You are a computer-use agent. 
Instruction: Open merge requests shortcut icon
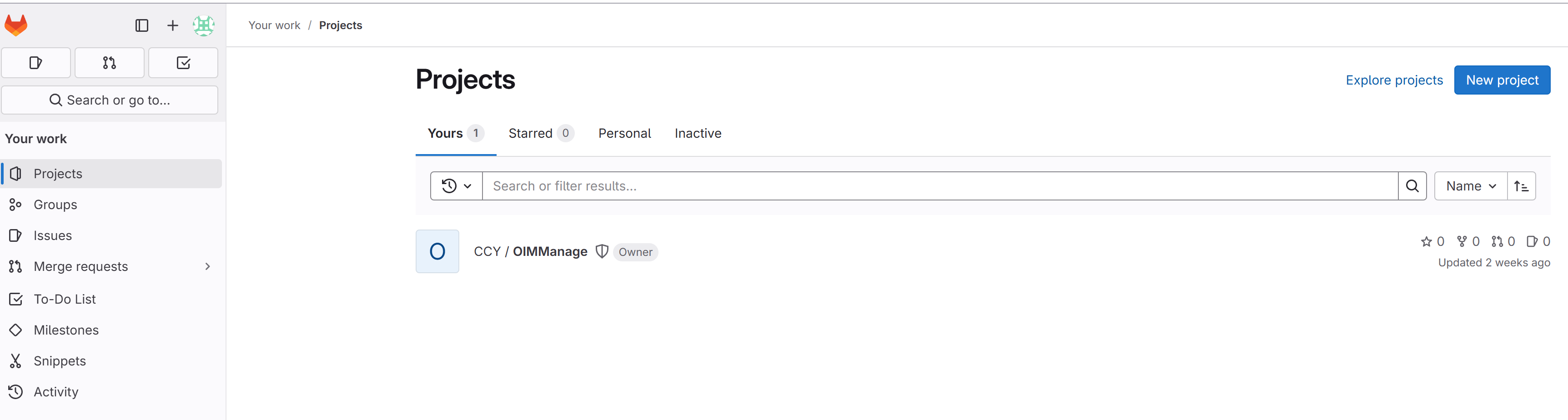[110, 63]
